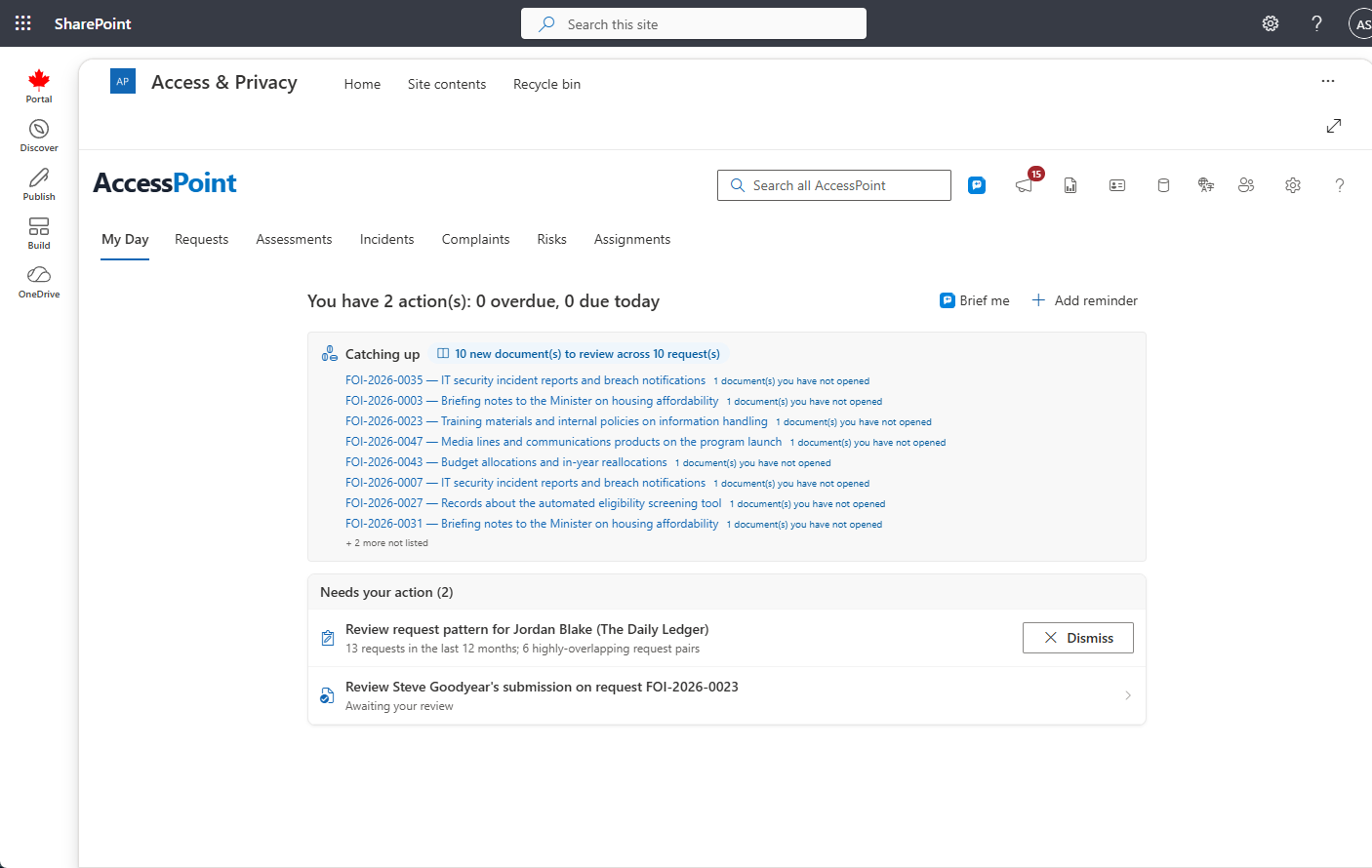Viewport: 1372px width, 868px height.
Task: Open the language translation icon
Action: pos(1206,185)
